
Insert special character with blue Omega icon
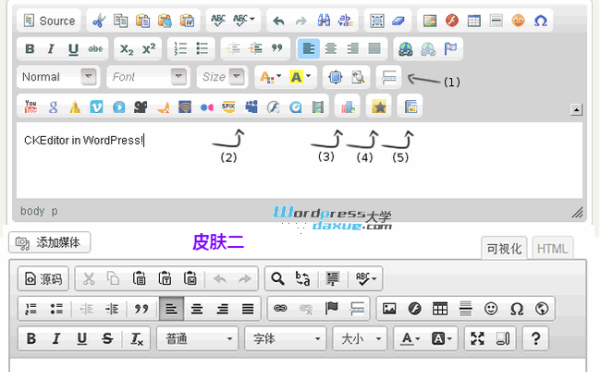[540, 20]
